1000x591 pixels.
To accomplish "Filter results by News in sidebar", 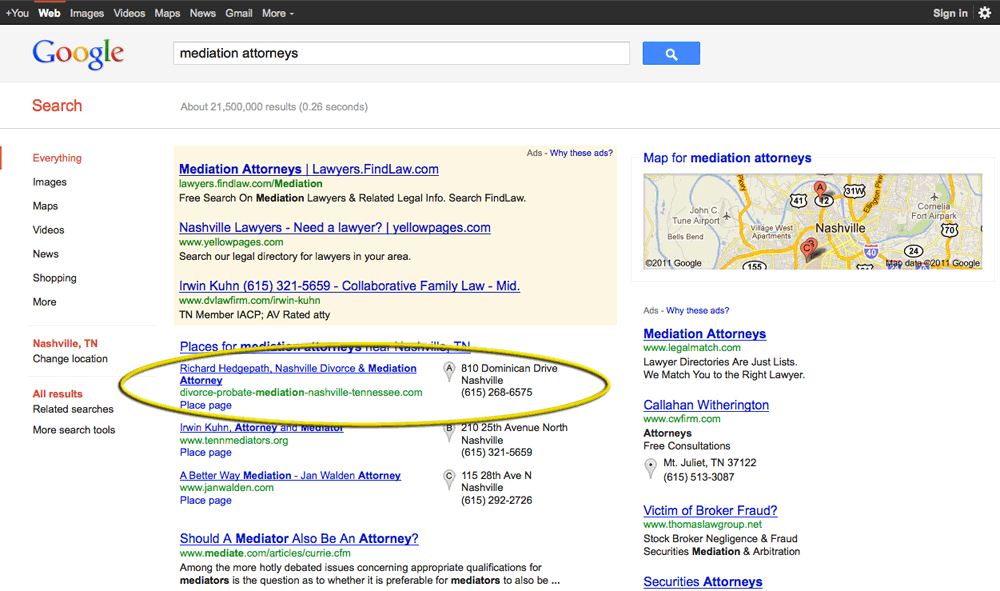I will point(46,254).
